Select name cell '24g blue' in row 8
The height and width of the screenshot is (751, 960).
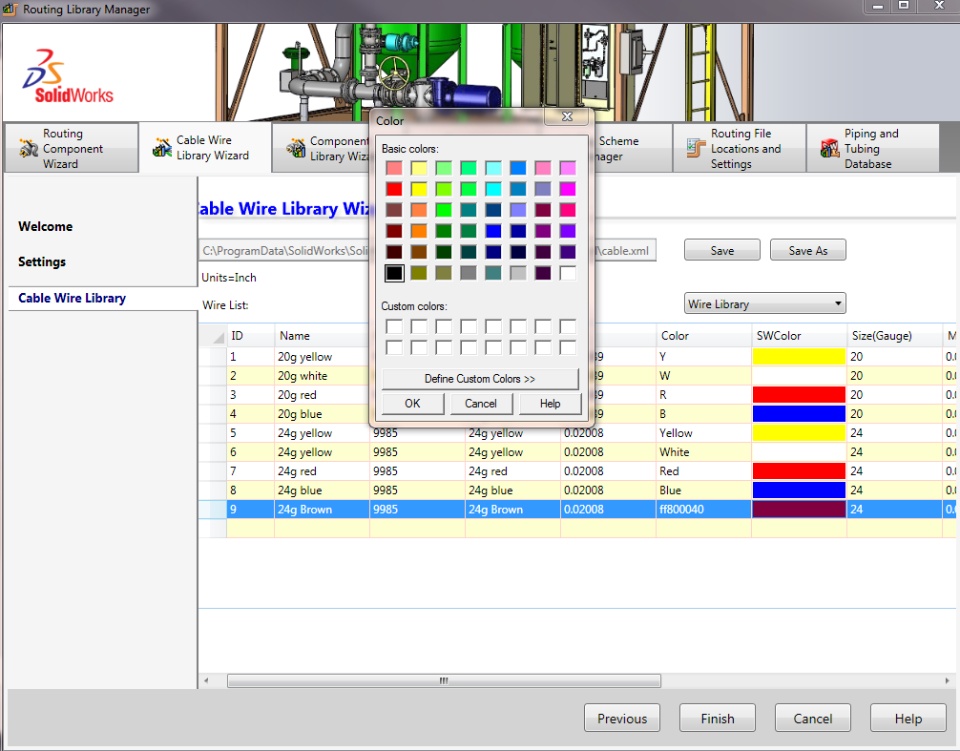coord(322,490)
